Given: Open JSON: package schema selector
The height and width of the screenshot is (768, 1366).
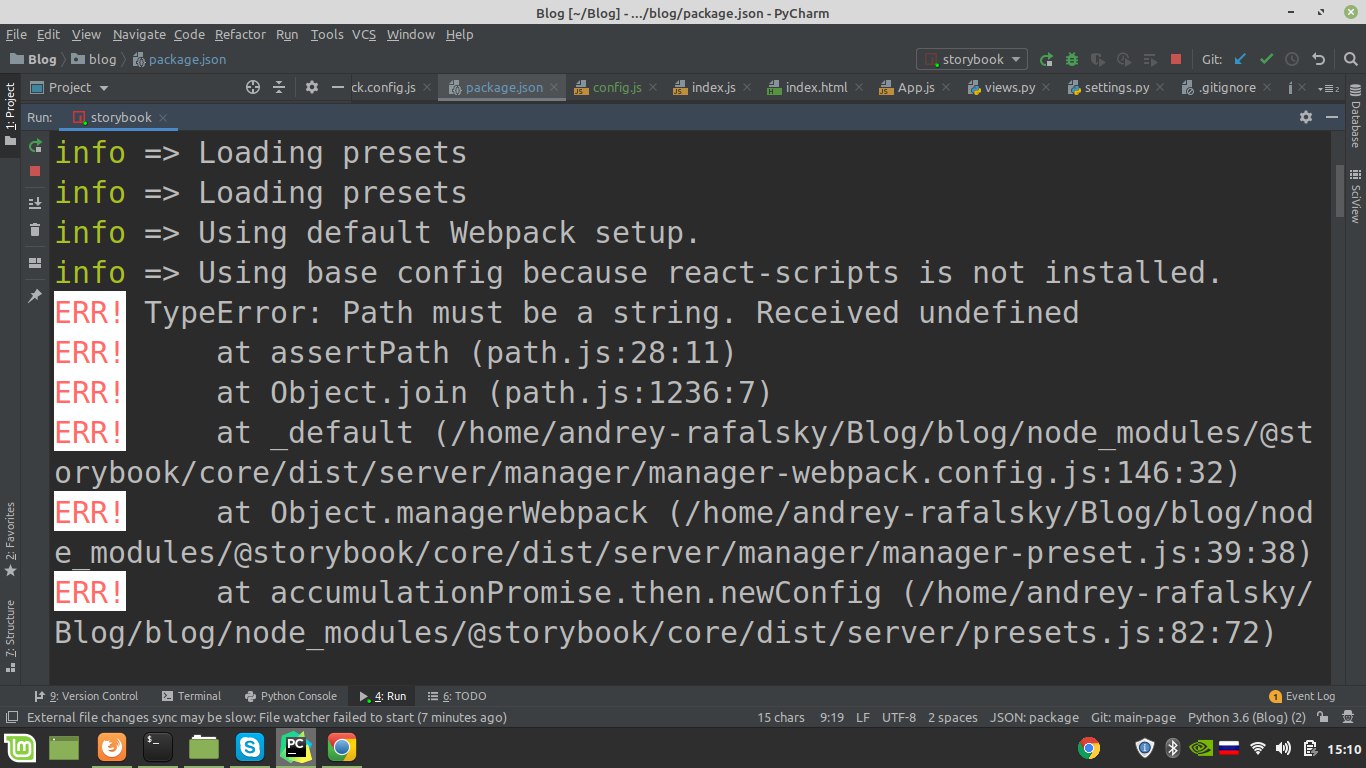Looking at the screenshot, I should 1034,718.
